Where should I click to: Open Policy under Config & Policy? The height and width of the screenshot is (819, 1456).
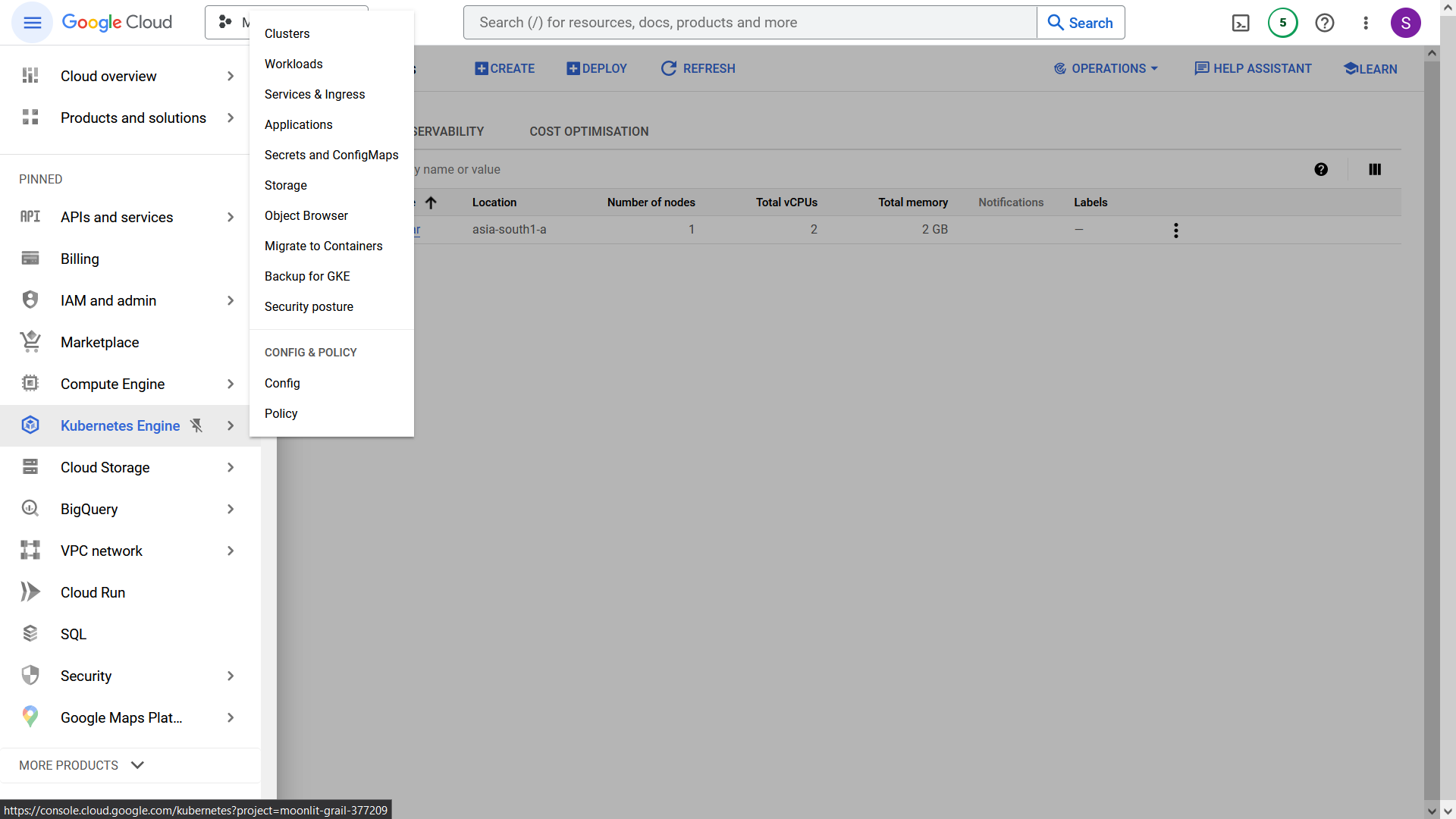pos(331,413)
